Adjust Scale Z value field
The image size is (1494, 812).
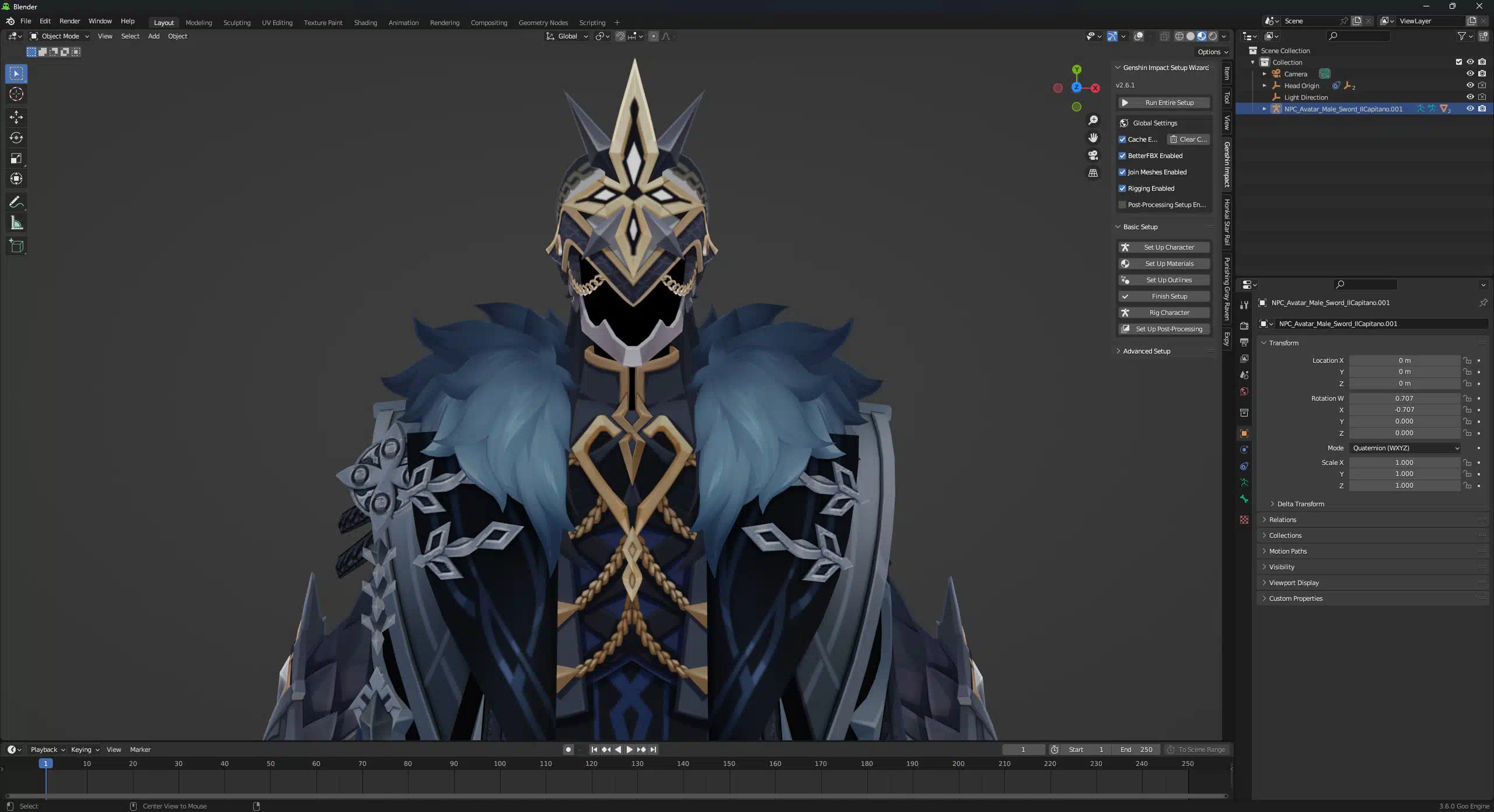pos(1404,485)
